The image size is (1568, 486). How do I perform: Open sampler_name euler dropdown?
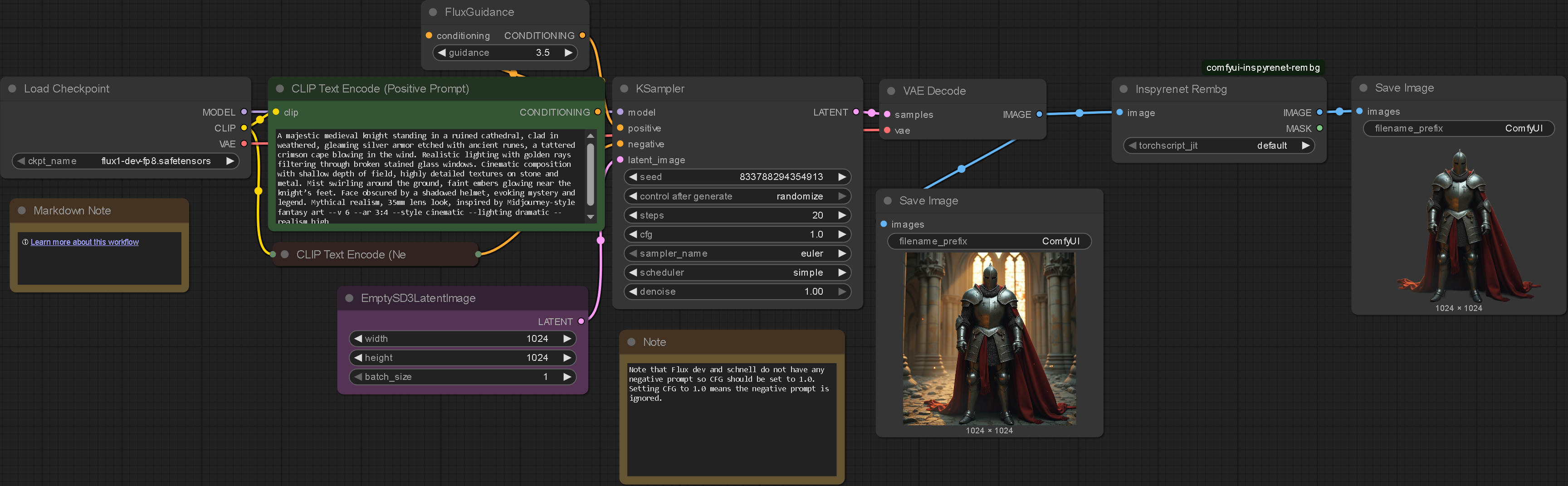(x=738, y=253)
